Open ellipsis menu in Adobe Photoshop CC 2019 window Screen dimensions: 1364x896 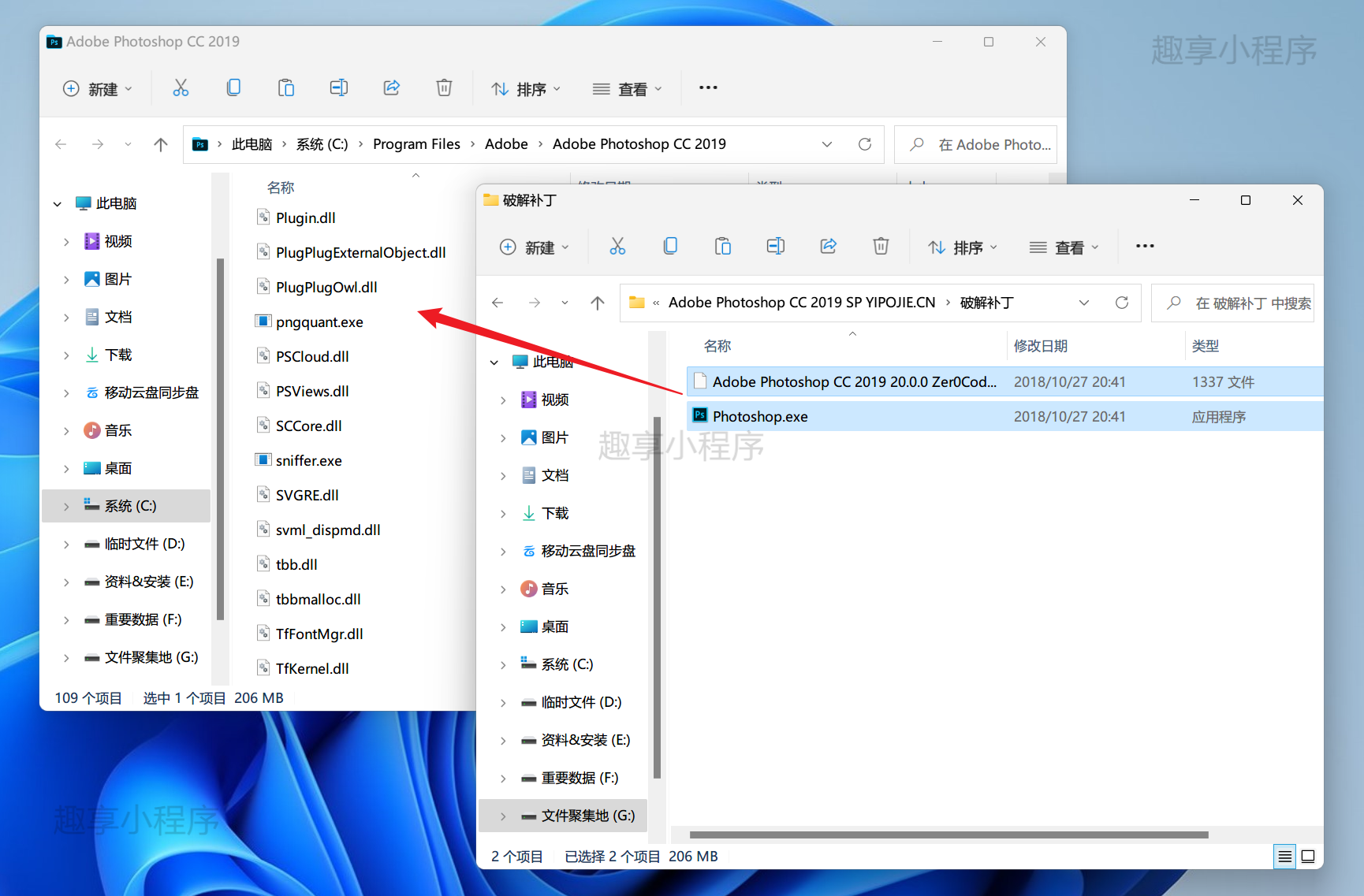(708, 87)
